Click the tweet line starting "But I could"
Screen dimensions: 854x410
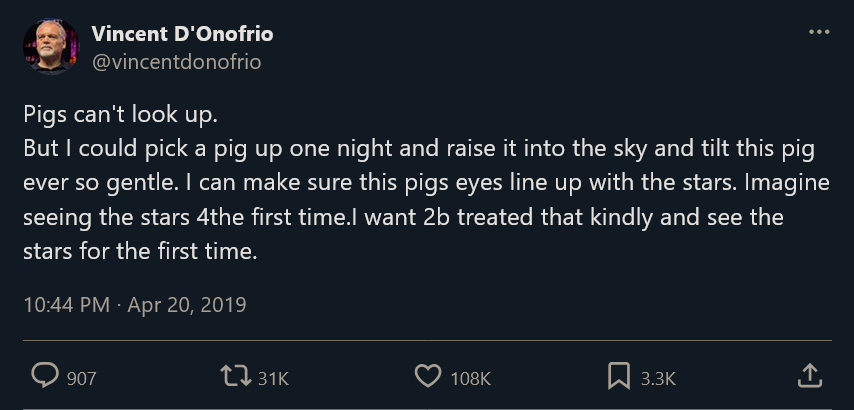tap(418, 149)
